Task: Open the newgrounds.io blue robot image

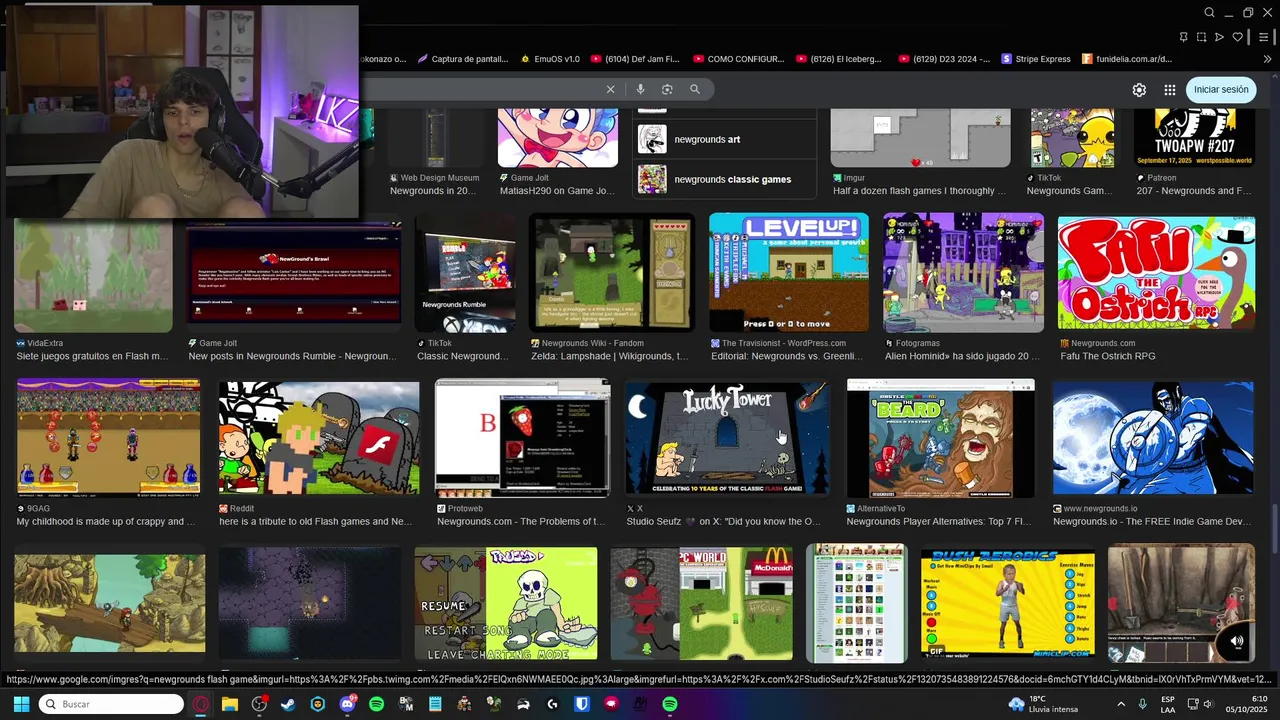Action: 1153,437
